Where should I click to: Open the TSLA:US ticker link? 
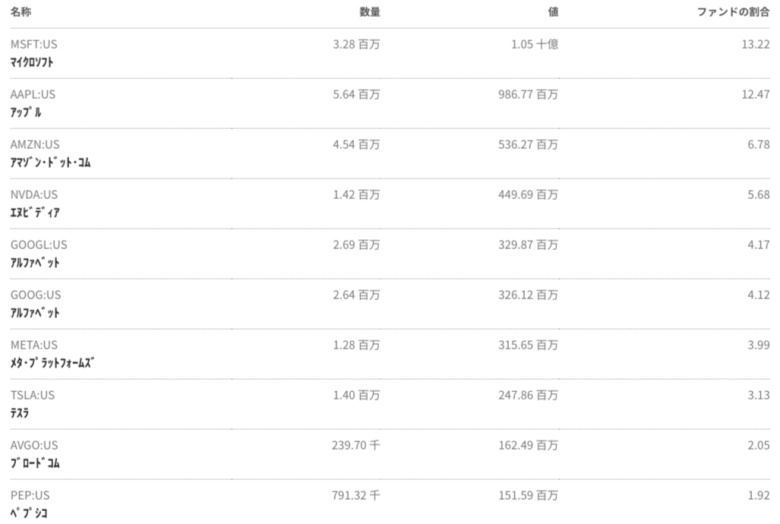coord(32,395)
